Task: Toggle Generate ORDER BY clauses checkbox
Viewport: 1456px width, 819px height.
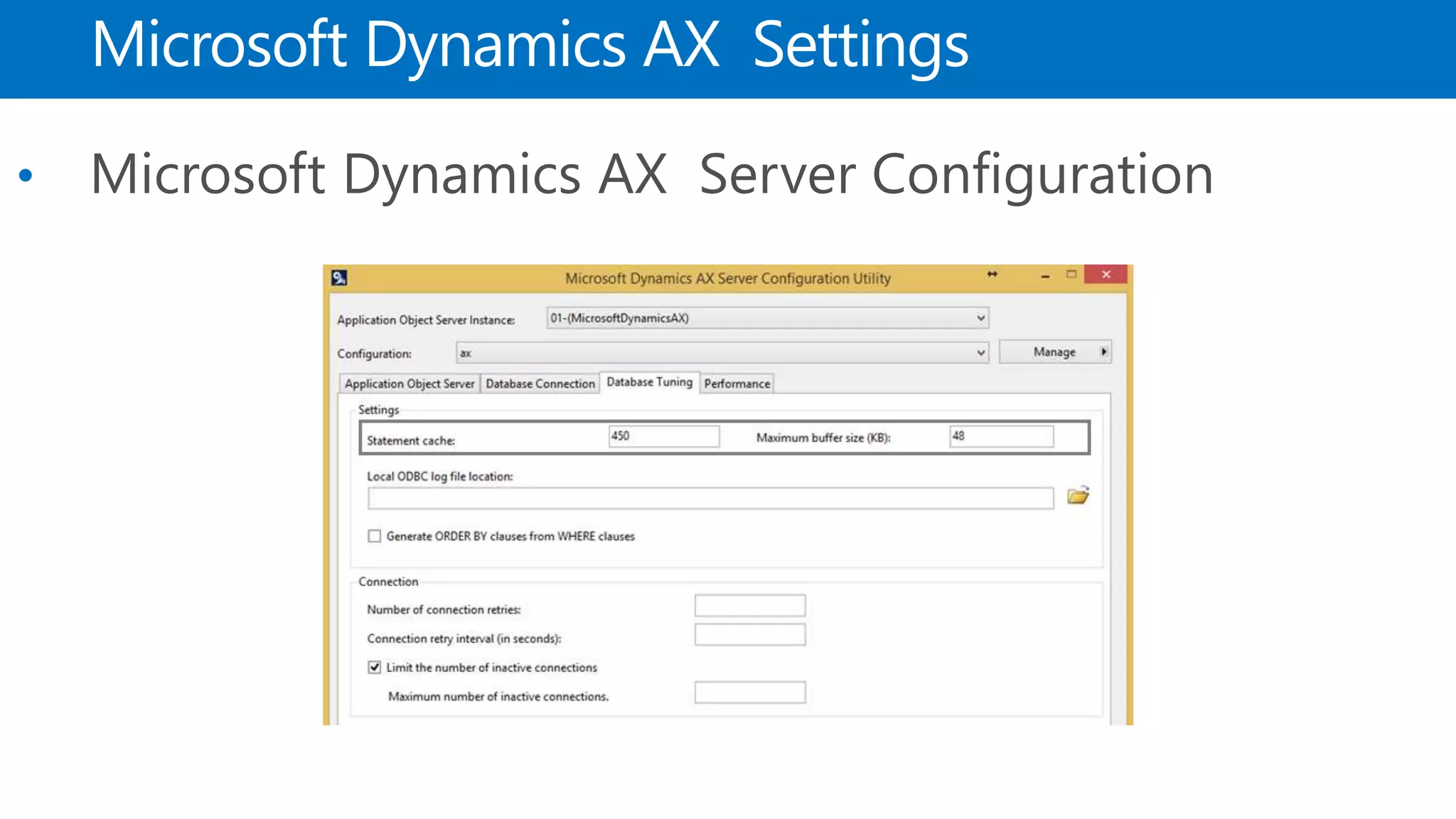Action: click(x=375, y=536)
